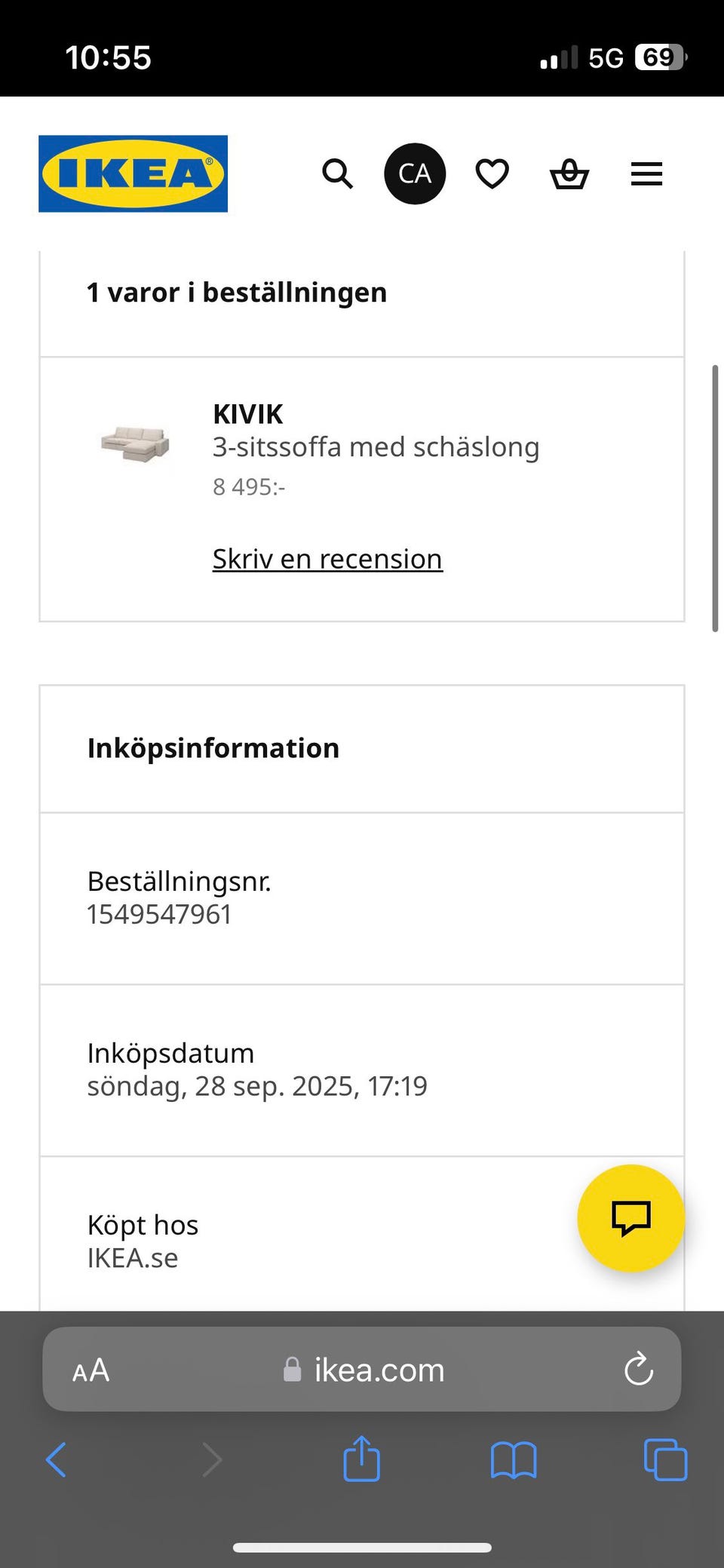The width and height of the screenshot is (724, 1568).
Task: Open the search magnifier icon
Action: 337,173
